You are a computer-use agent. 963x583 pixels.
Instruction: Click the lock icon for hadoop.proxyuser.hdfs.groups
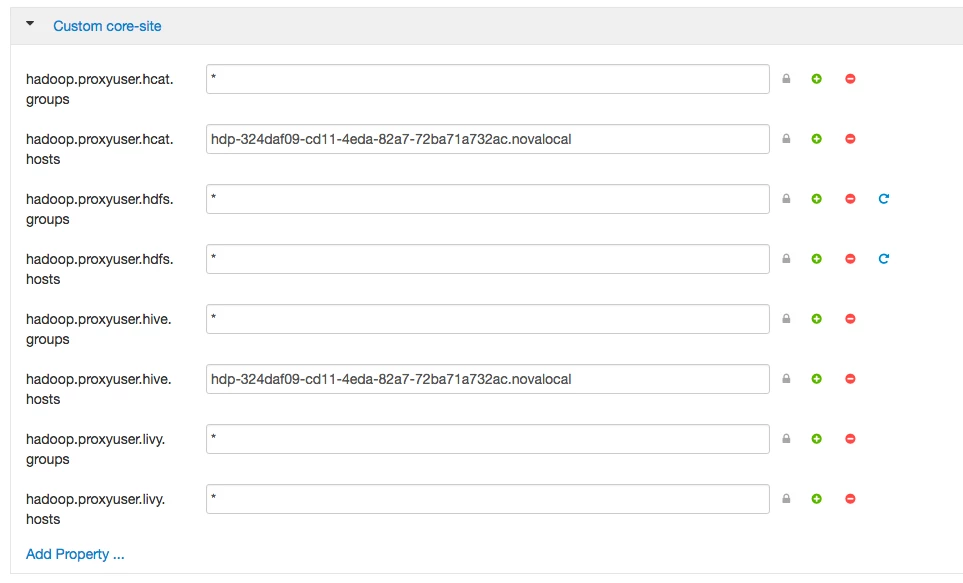pyautogui.click(x=786, y=198)
